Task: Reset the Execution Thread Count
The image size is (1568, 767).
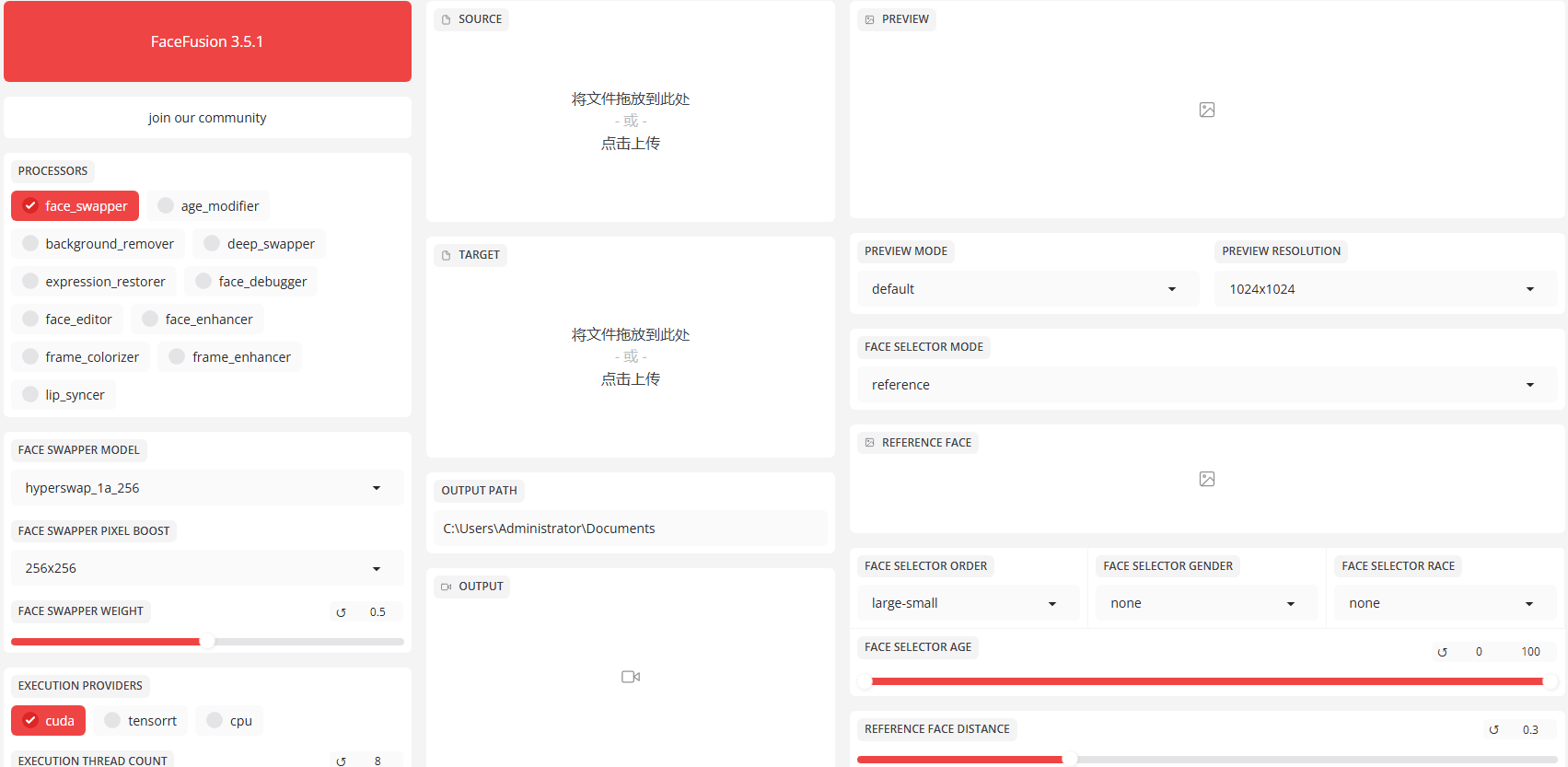Action: [342, 761]
